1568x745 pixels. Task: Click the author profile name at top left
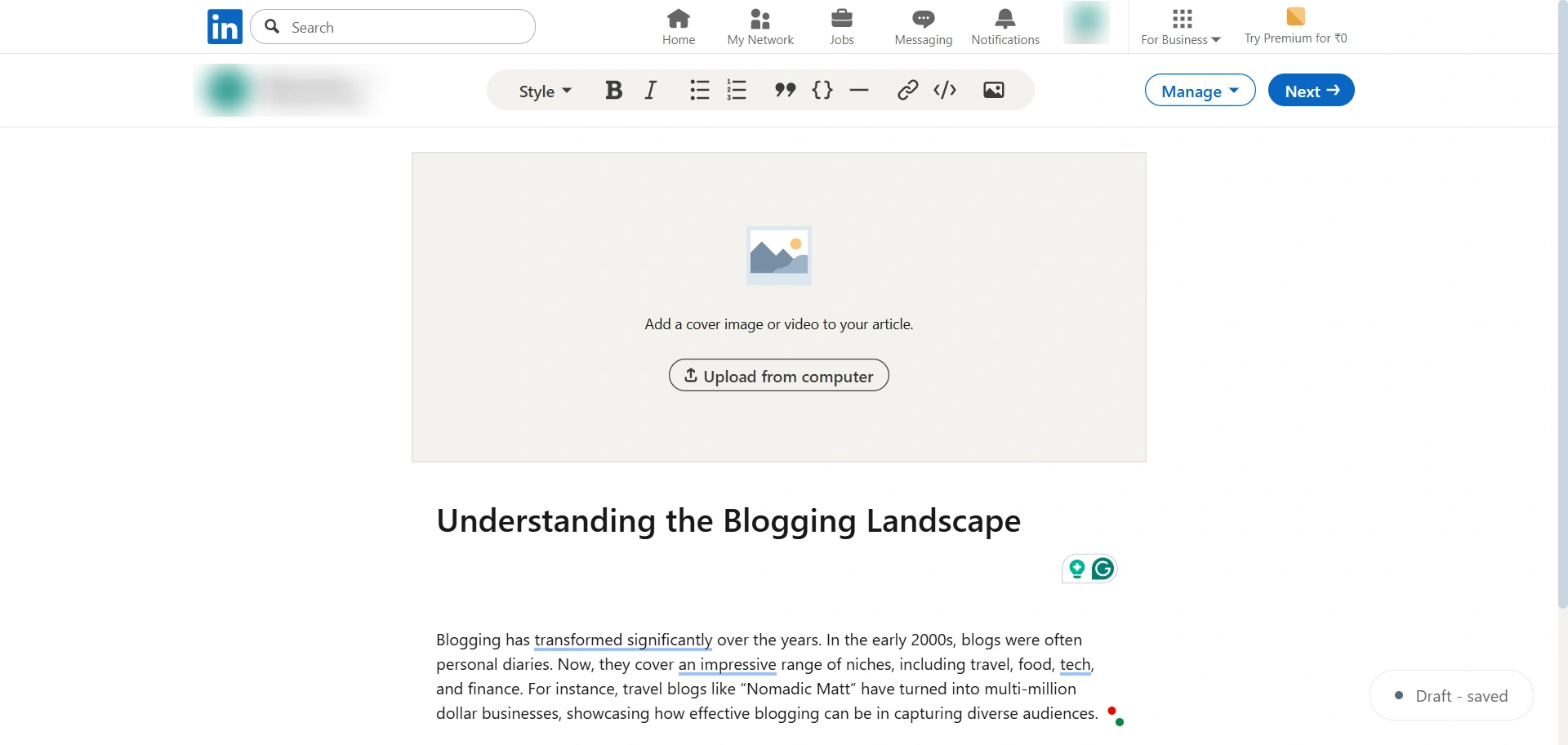pyautogui.click(x=313, y=90)
